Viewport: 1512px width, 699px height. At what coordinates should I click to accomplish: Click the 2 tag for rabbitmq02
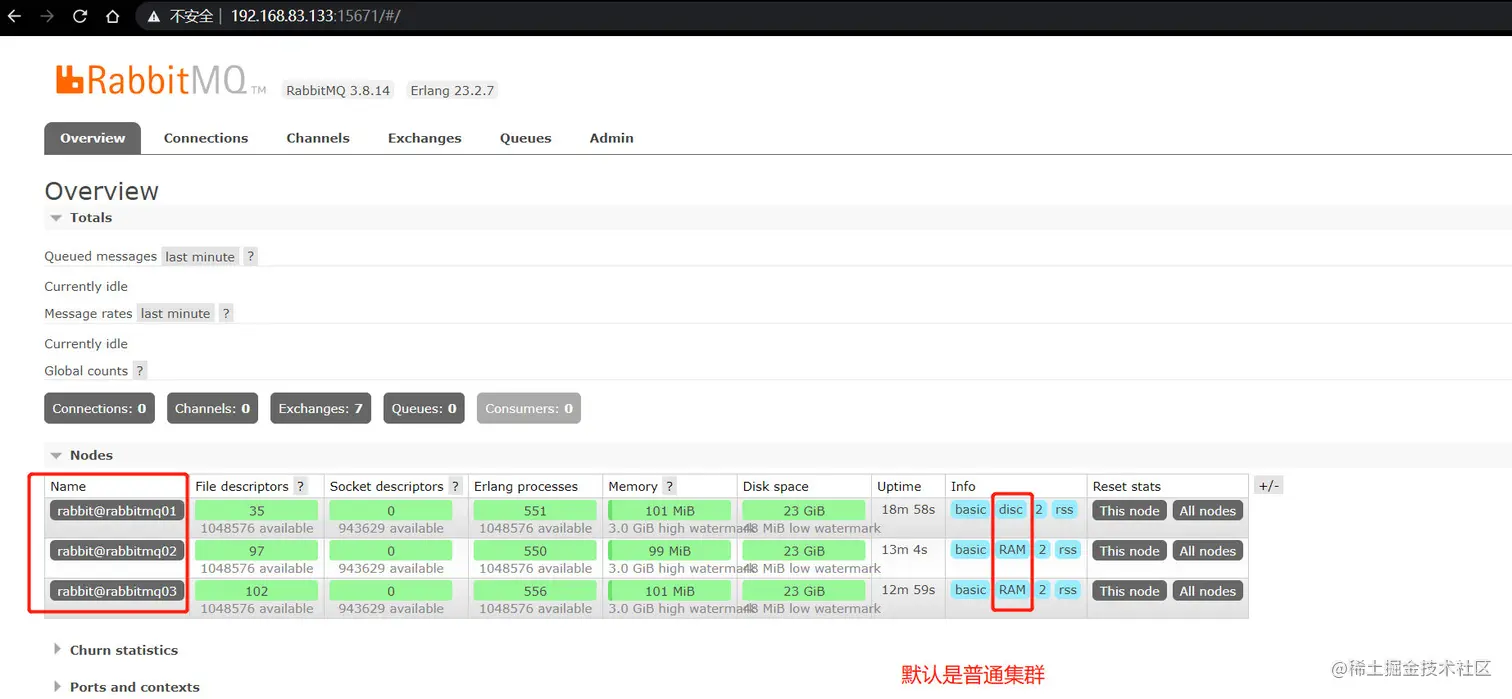click(1042, 550)
